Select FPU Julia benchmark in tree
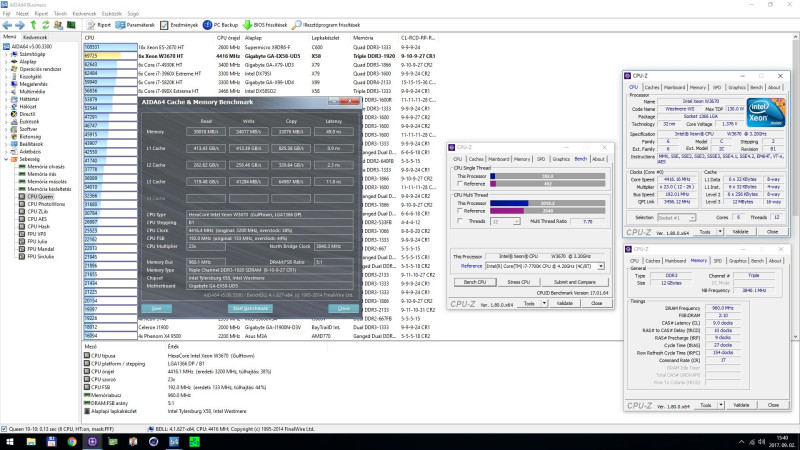The image size is (800, 450). pyautogui.click(x=33, y=241)
